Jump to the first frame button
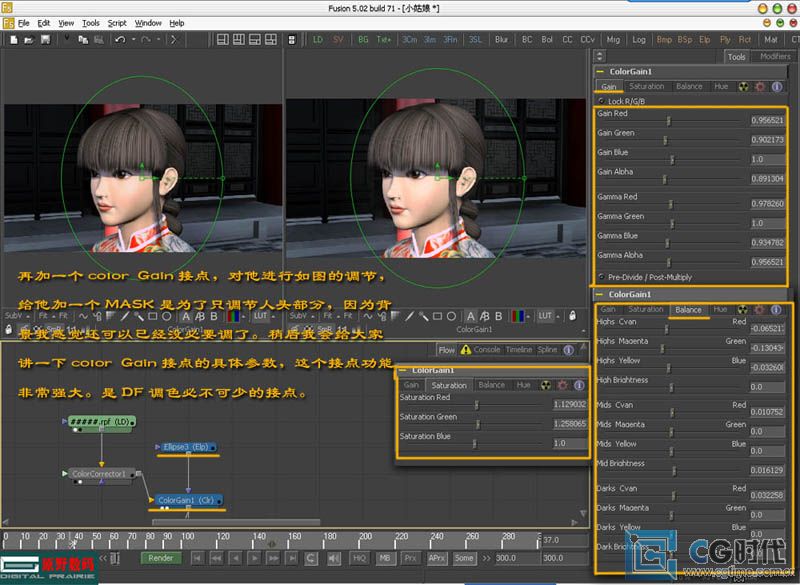 pos(197,558)
